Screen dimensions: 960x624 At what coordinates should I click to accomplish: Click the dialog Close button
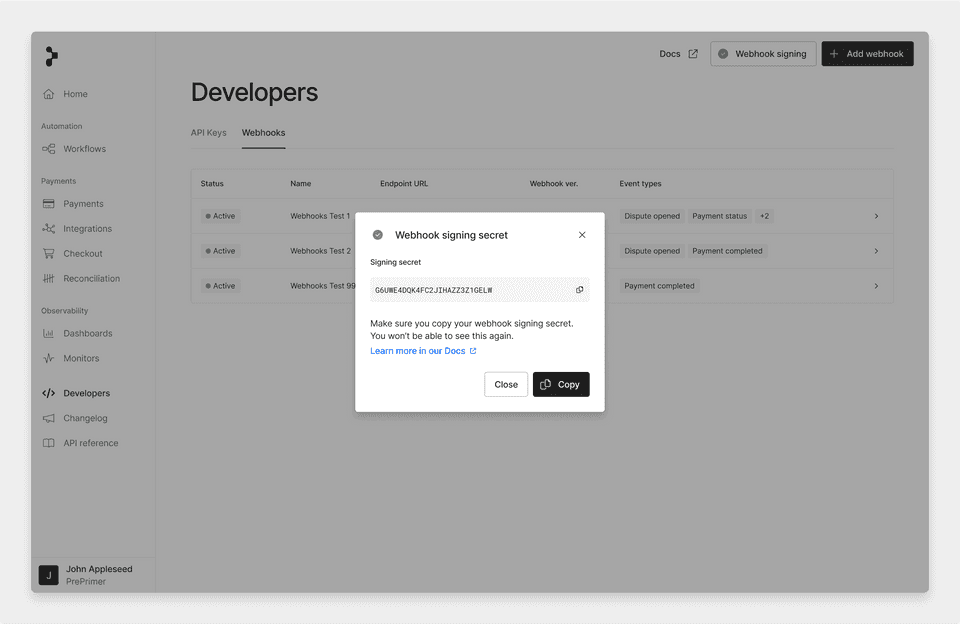pos(506,385)
